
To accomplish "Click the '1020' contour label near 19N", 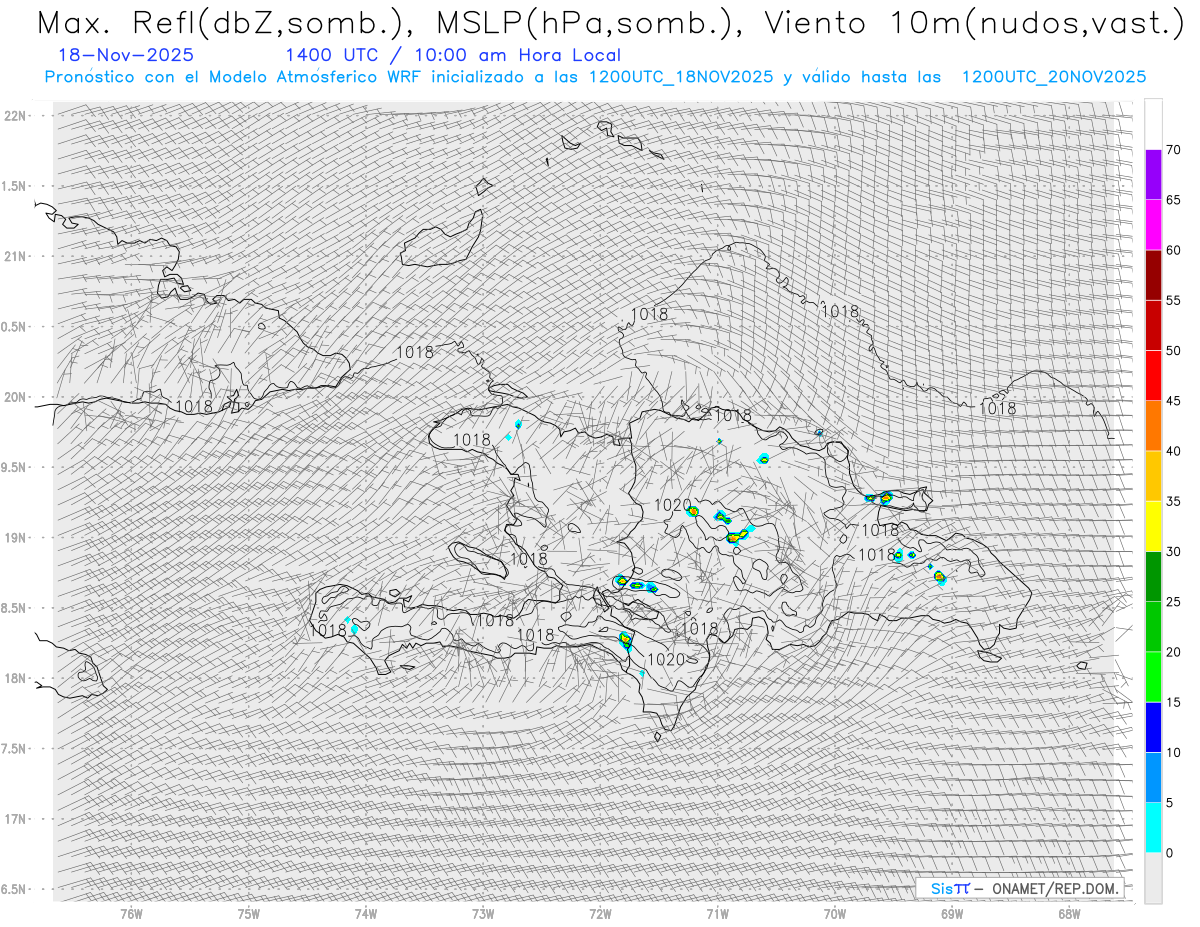I will click(673, 506).
